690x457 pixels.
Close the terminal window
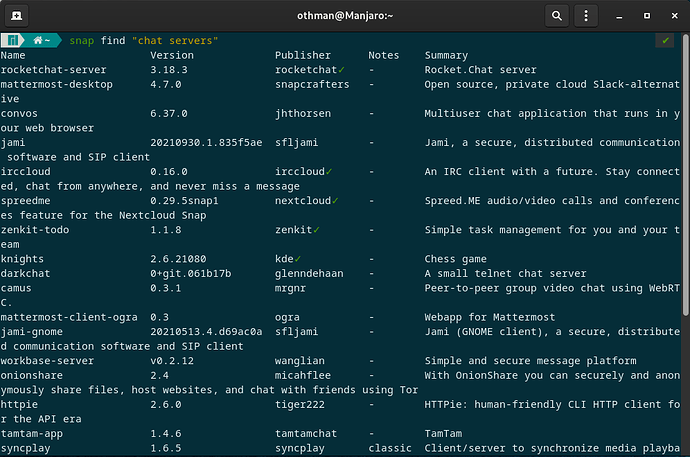point(675,16)
